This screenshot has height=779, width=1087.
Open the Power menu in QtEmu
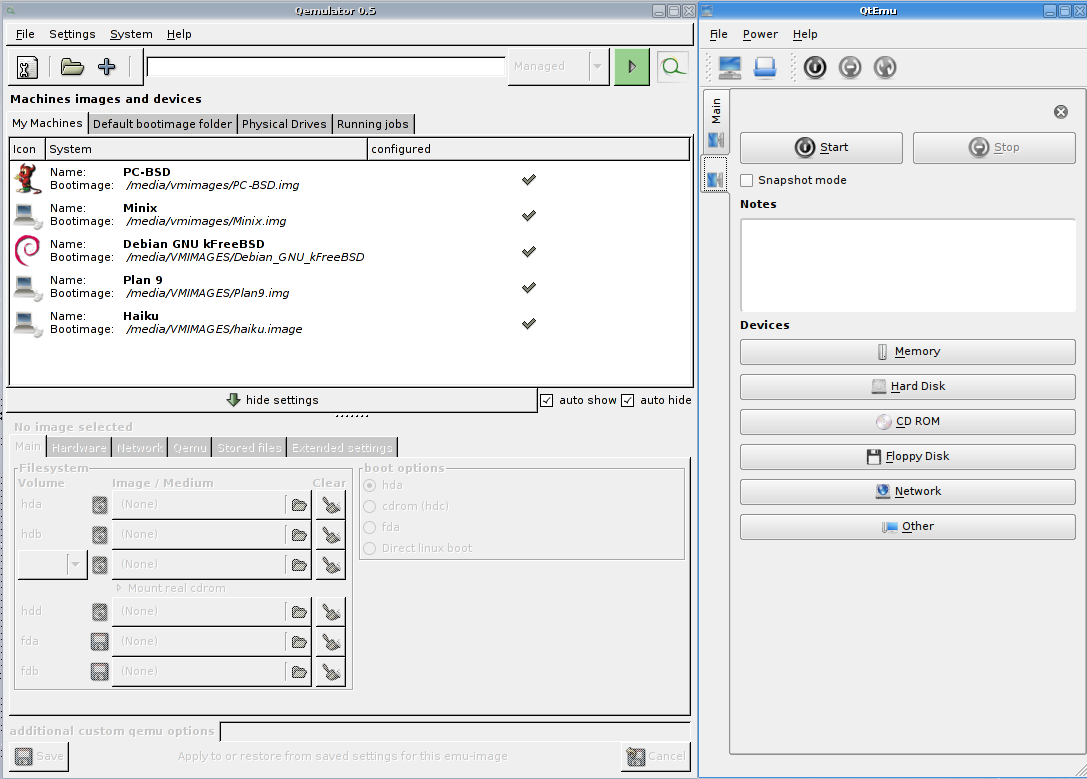(760, 34)
